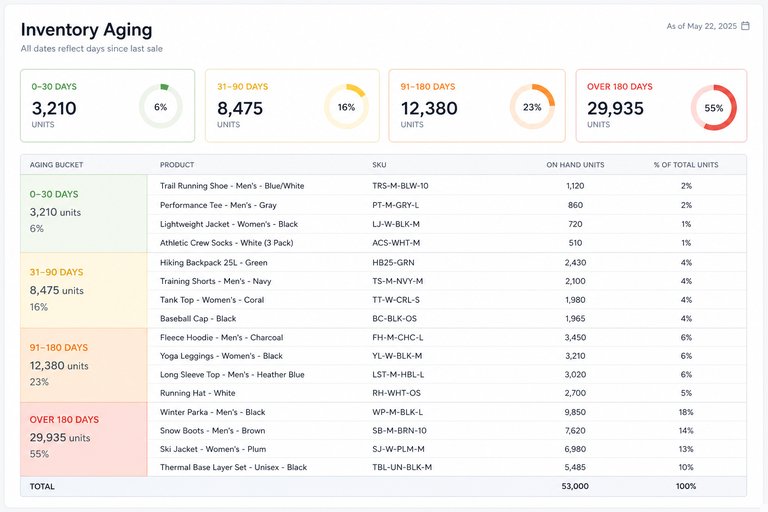Click SKU TBL-UN-BLK-M
The image size is (768, 512).
point(402,467)
